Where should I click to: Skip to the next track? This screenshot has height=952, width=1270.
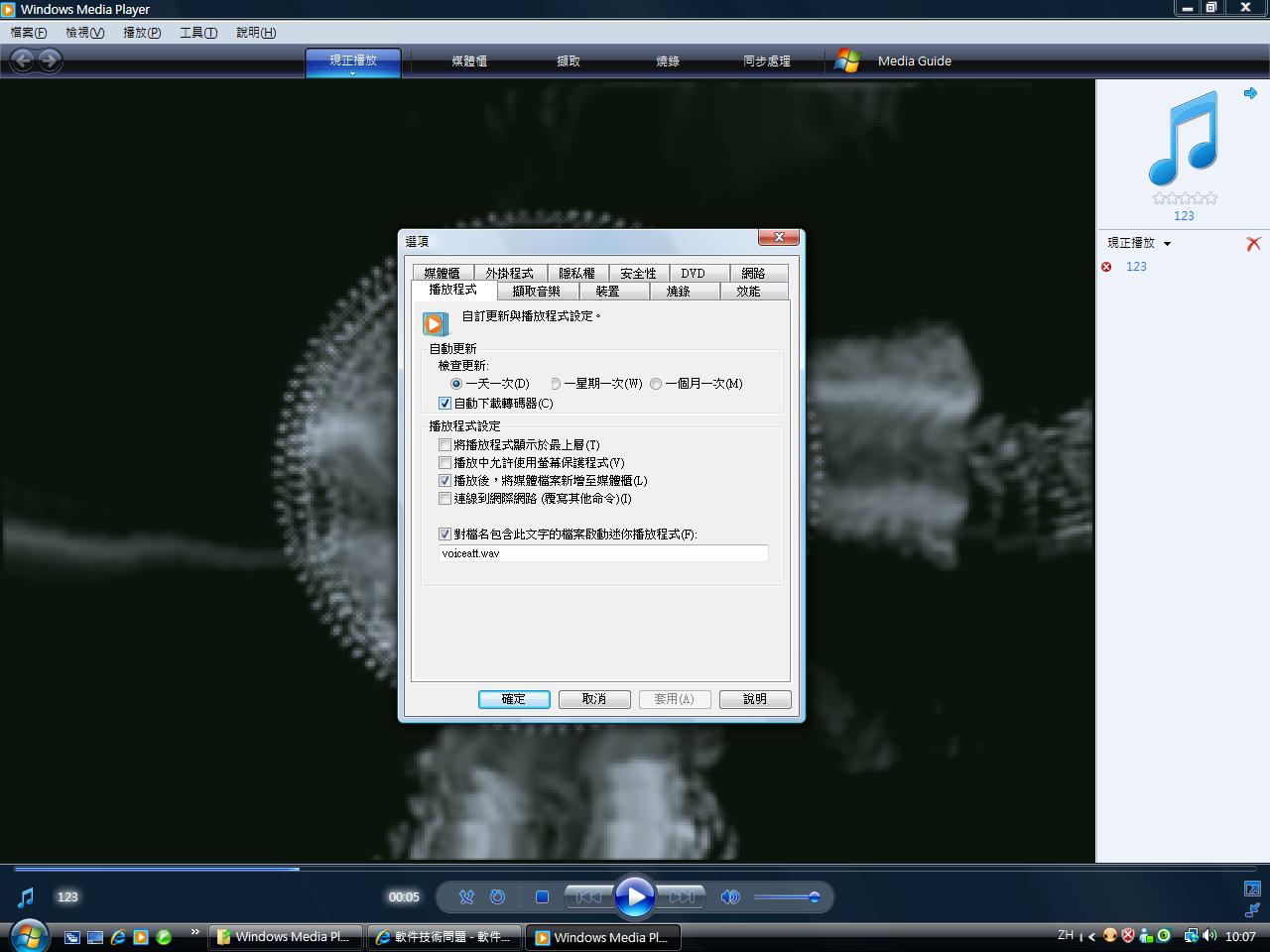point(682,897)
